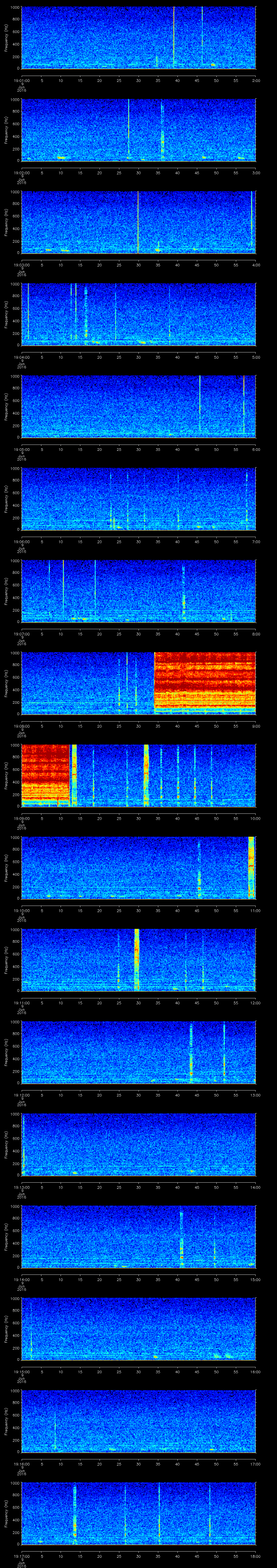Click the '2:00' end time label

256,80
